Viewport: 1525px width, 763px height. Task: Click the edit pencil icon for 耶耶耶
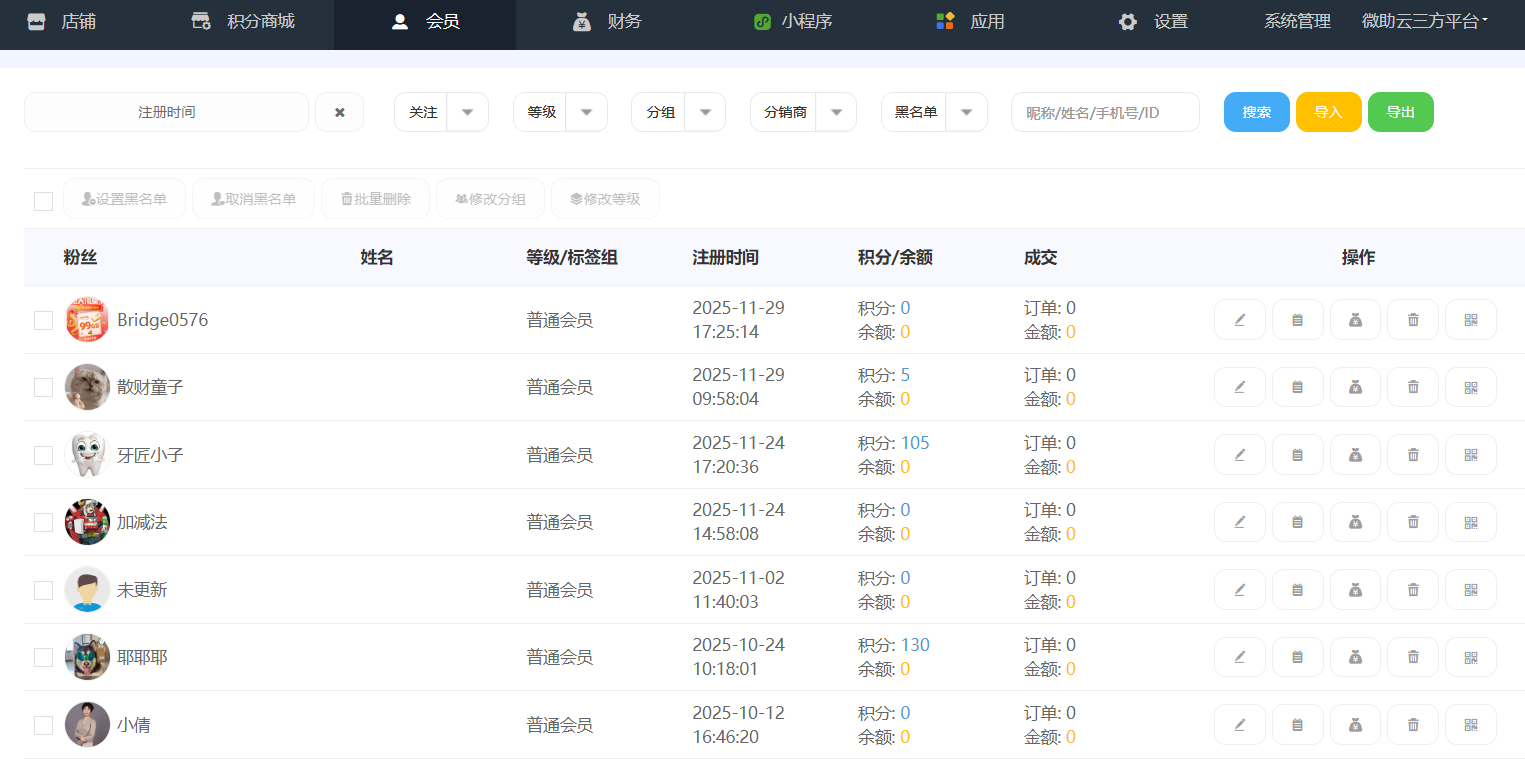tap(1239, 657)
